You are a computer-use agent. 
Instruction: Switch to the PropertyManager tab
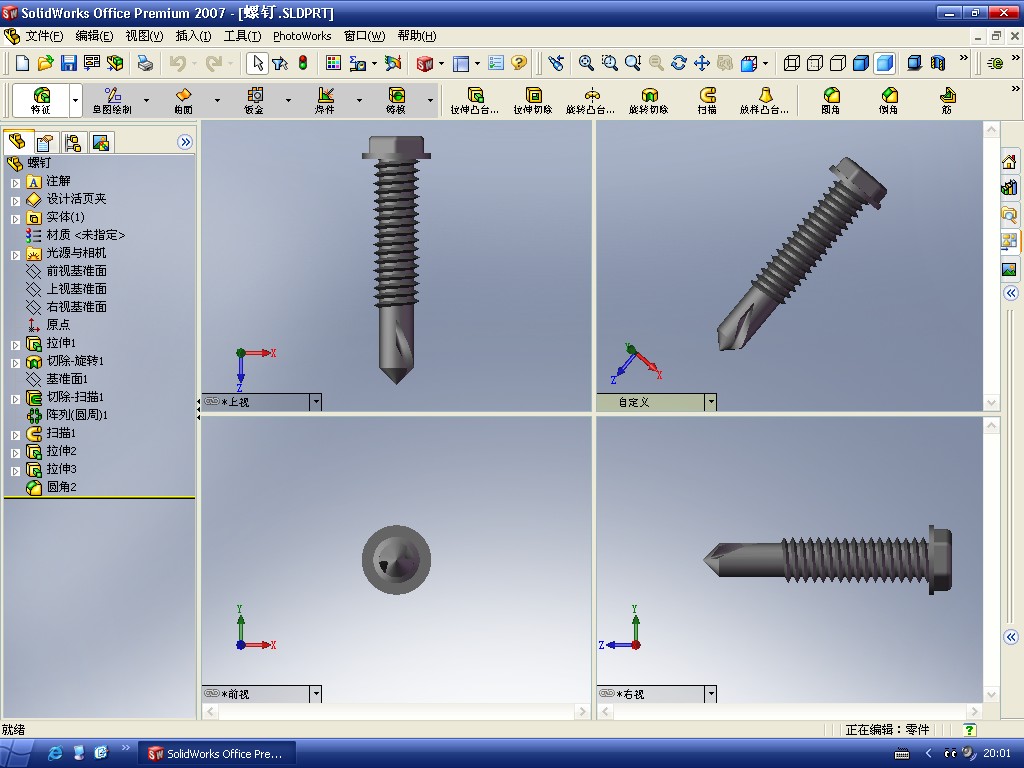pos(45,142)
